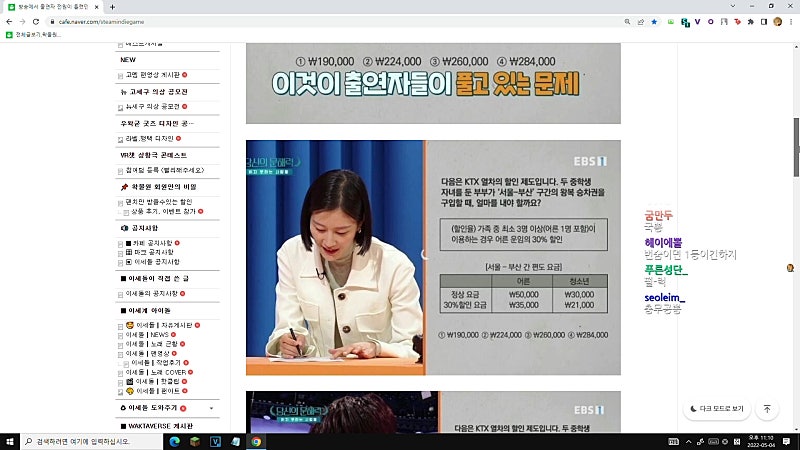Click the share page icon in address bar
This screenshot has width=800, height=450.
[641, 22]
